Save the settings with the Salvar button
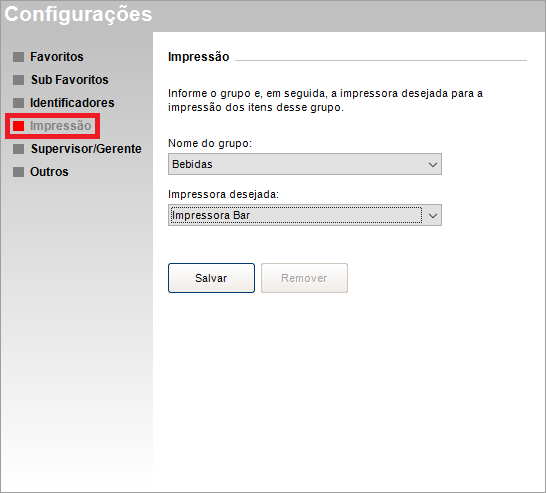This screenshot has width=546, height=493. 211,278
